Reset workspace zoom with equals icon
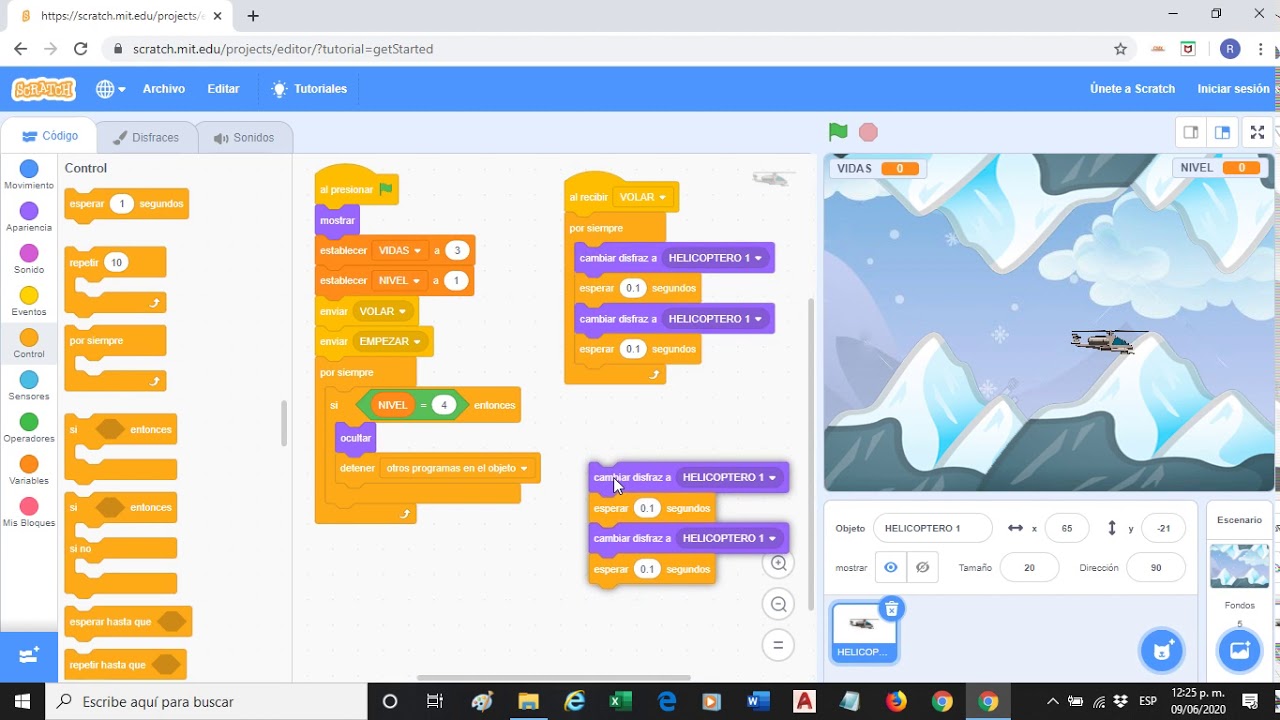 (x=778, y=645)
